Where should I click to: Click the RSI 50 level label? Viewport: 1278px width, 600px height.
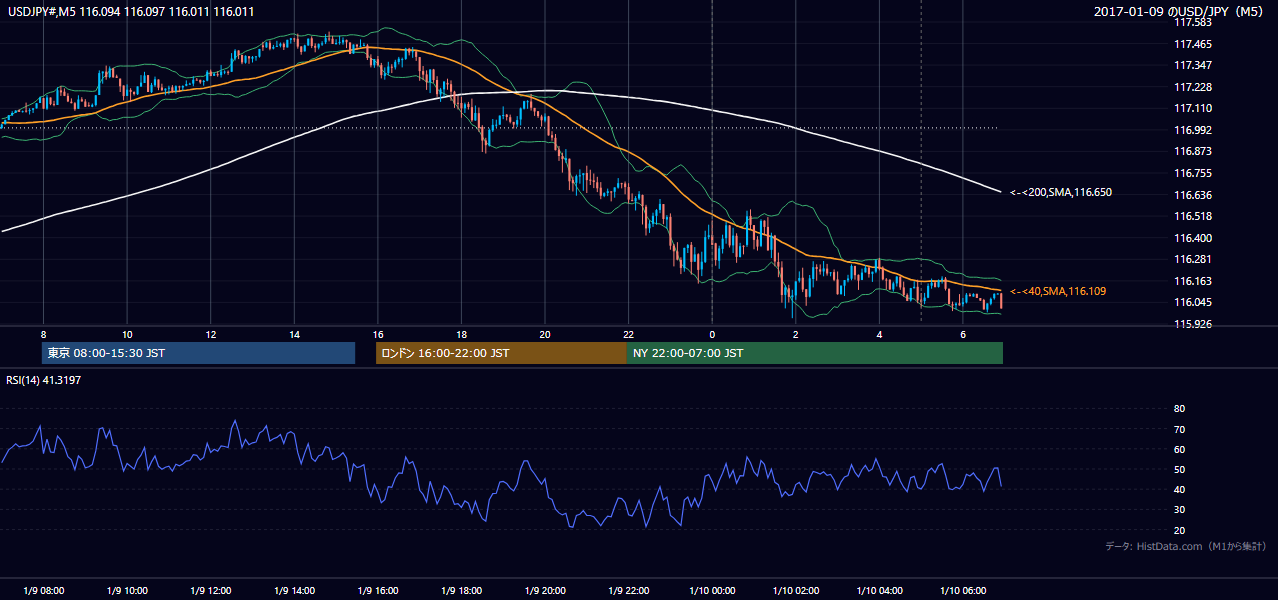(x=1180, y=469)
